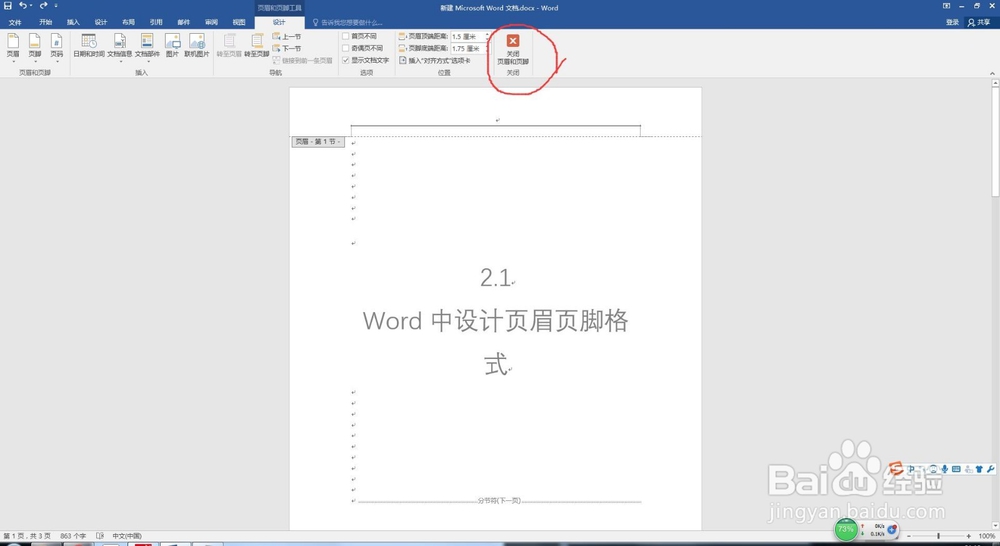Switch to the 视图 tab
This screenshot has height=546, width=1000.
pyautogui.click(x=239, y=22)
